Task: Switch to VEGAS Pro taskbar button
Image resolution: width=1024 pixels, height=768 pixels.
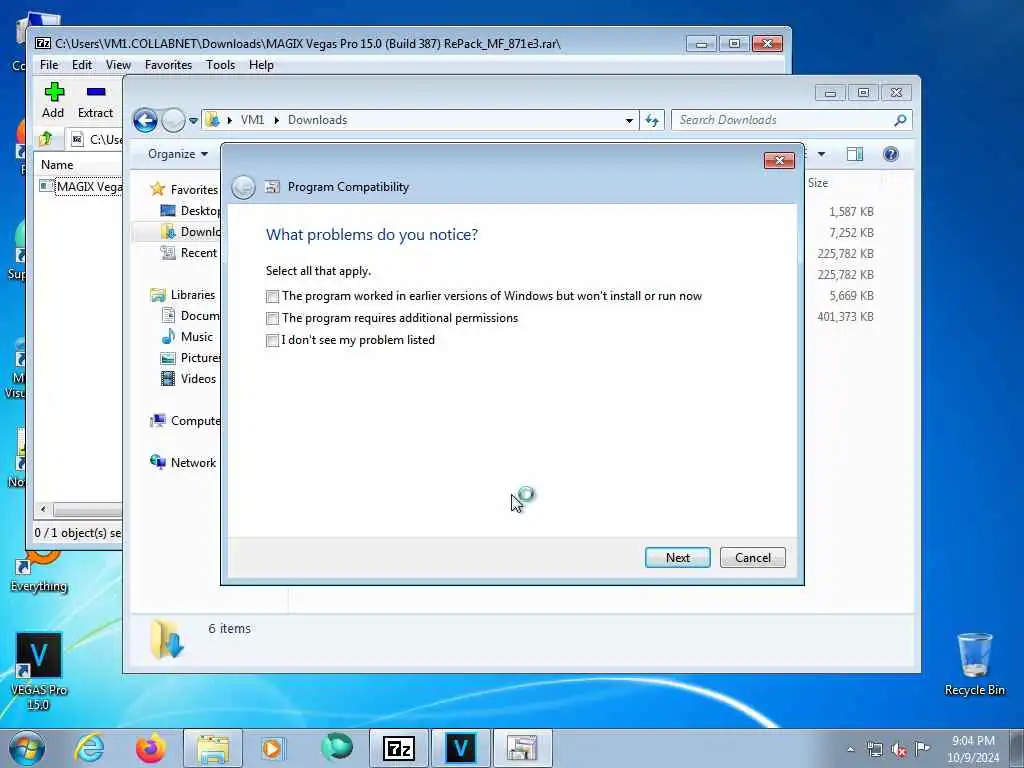Action: pos(460,748)
